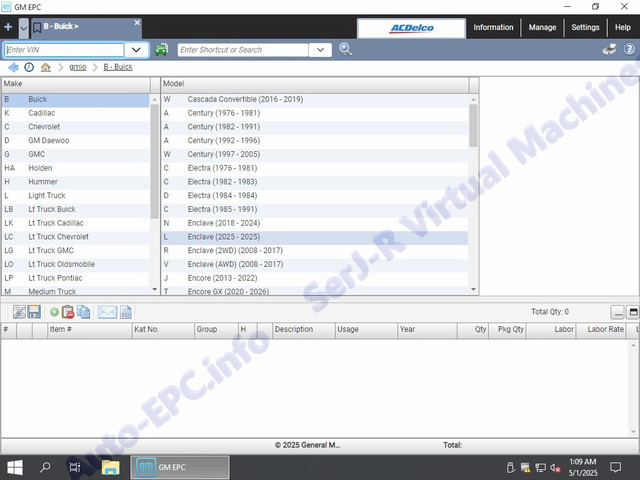640x480 pixels.
Task: Click the report document icon
Action: pyautogui.click(x=126, y=312)
